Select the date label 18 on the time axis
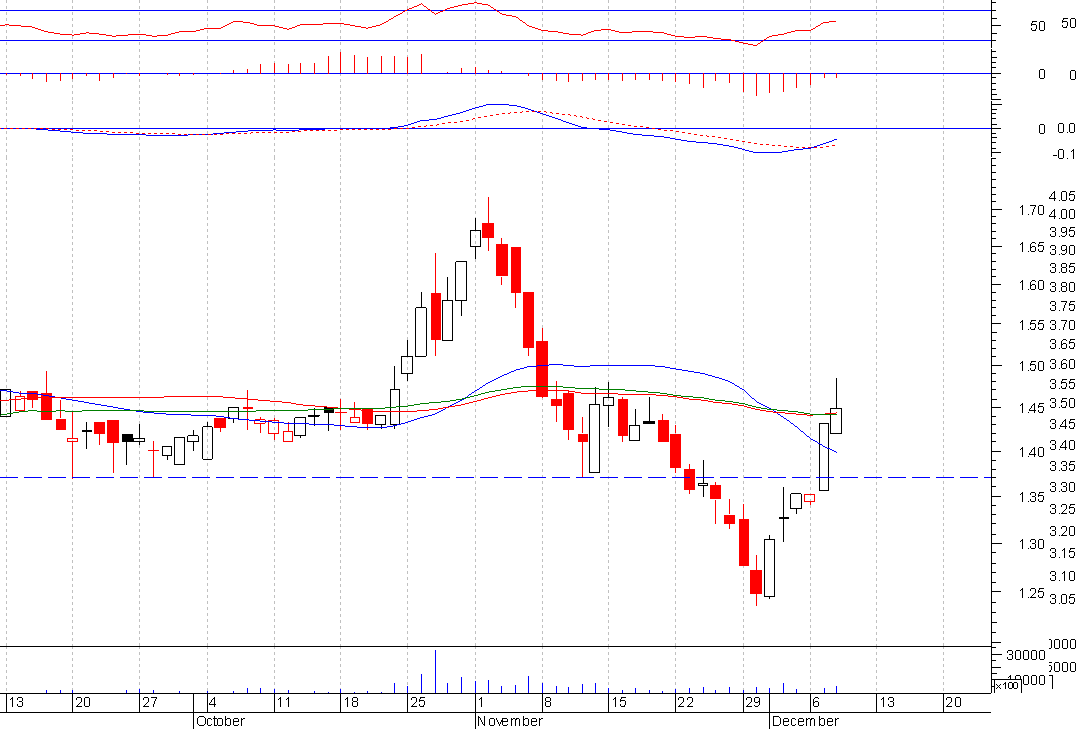Screen dimensions: 1080x729 pyautogui.click(x=351, y=702)
